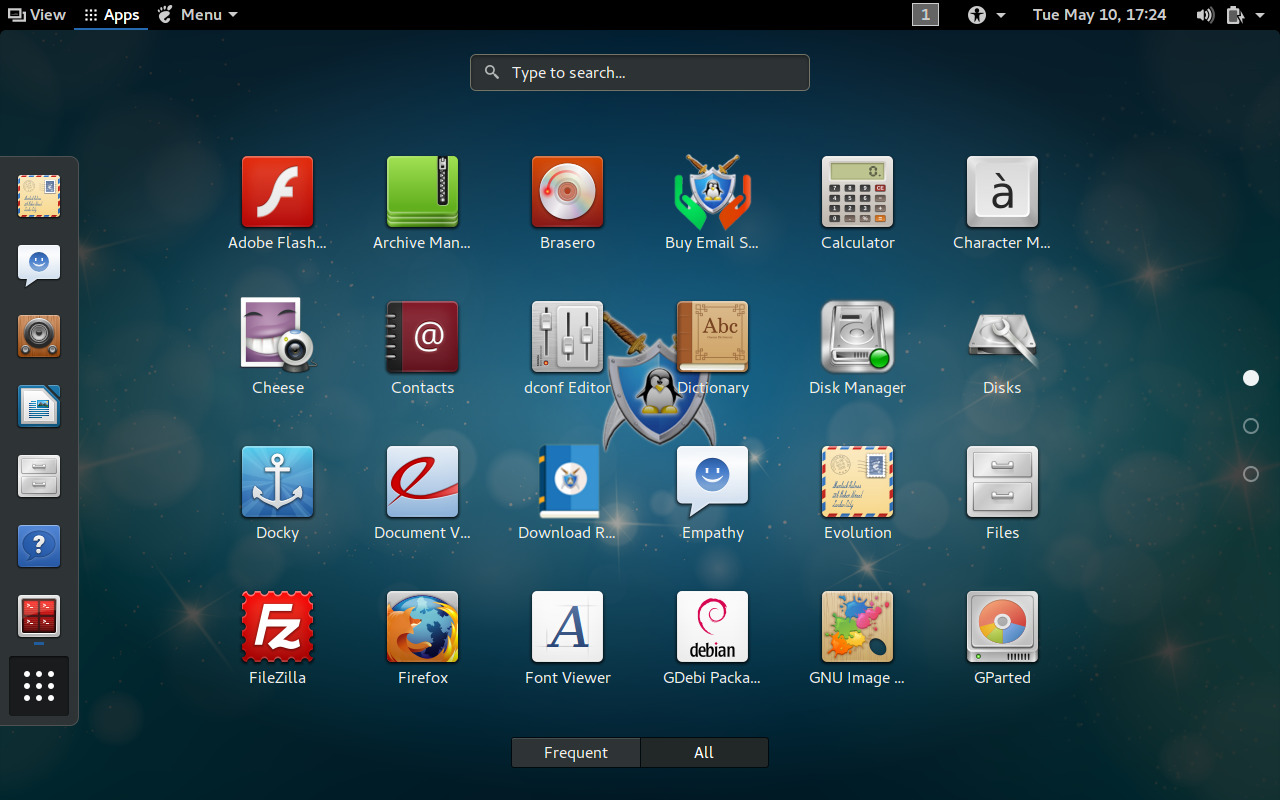Click Evolution mail icon in dash
The image size is (1280, 800).
coord(39,196)
